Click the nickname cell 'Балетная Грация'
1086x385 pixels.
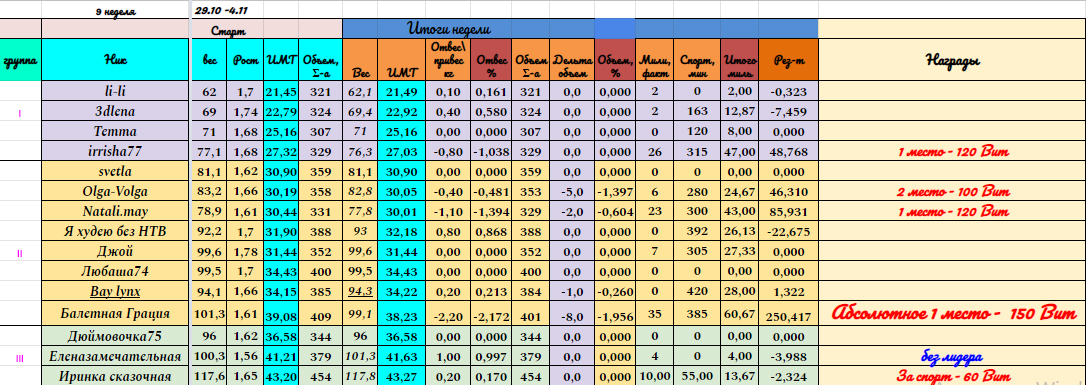click(116, 314)
